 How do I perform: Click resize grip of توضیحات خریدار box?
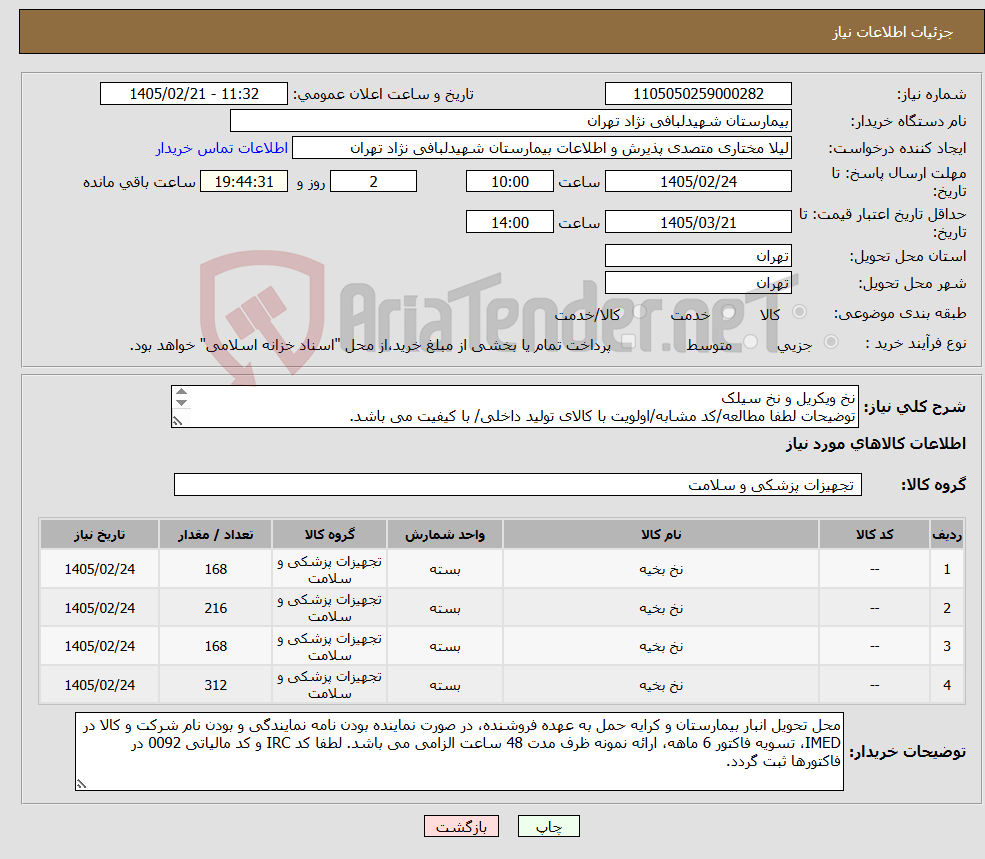pyautogui.click(x=81, y=784)
